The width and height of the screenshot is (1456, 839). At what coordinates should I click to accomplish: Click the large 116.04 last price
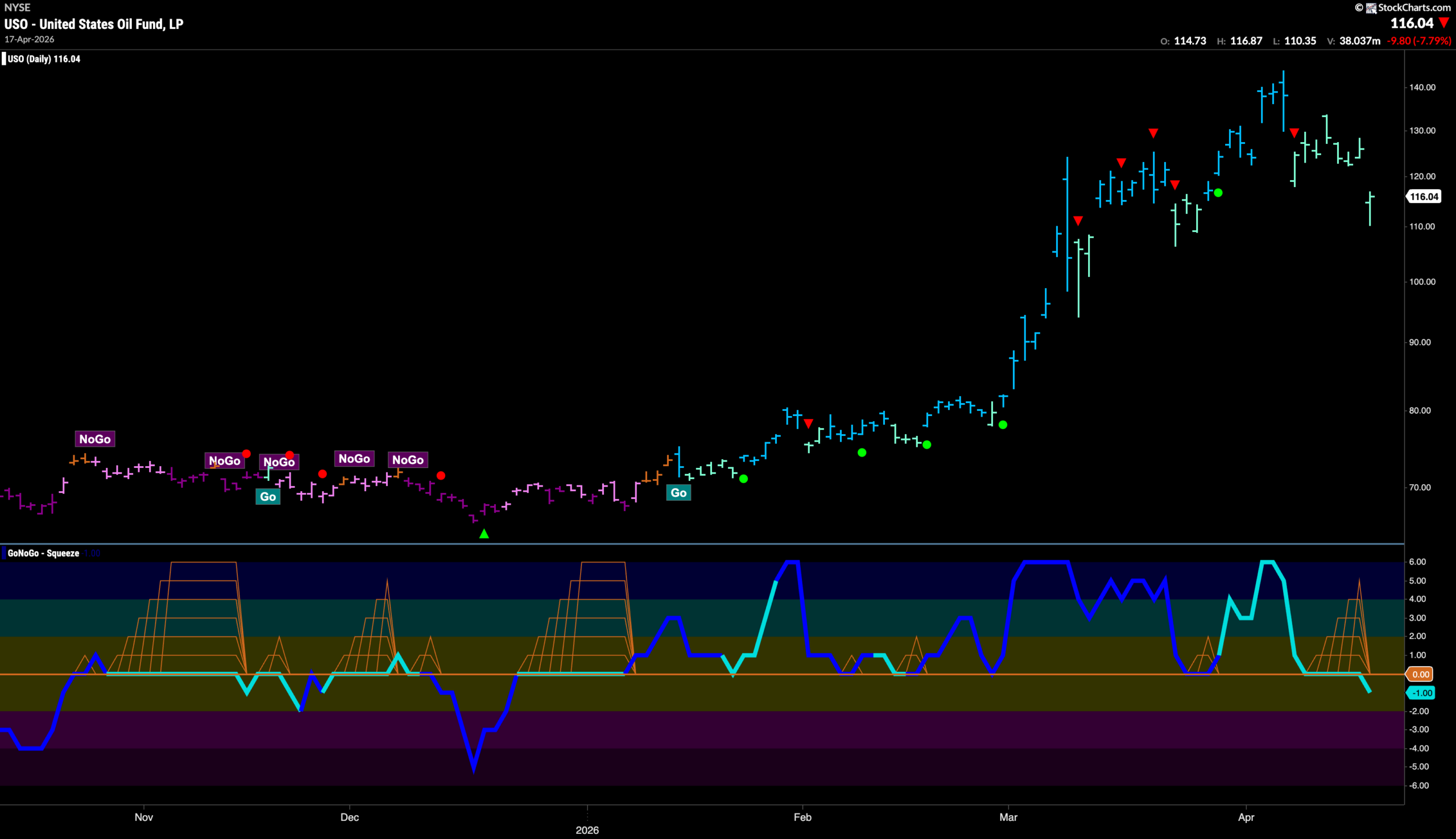(x=1412, y=23)
